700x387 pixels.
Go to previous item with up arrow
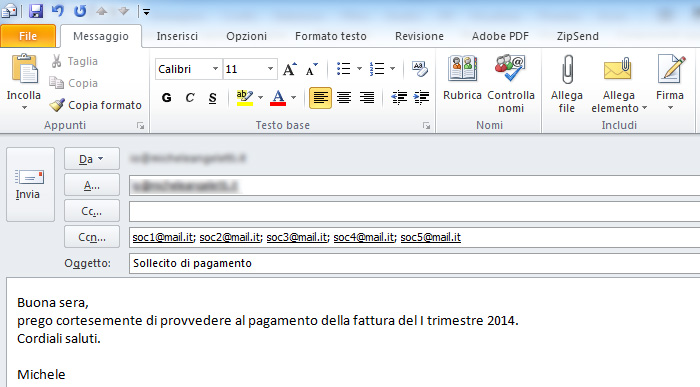coord(102,11)
